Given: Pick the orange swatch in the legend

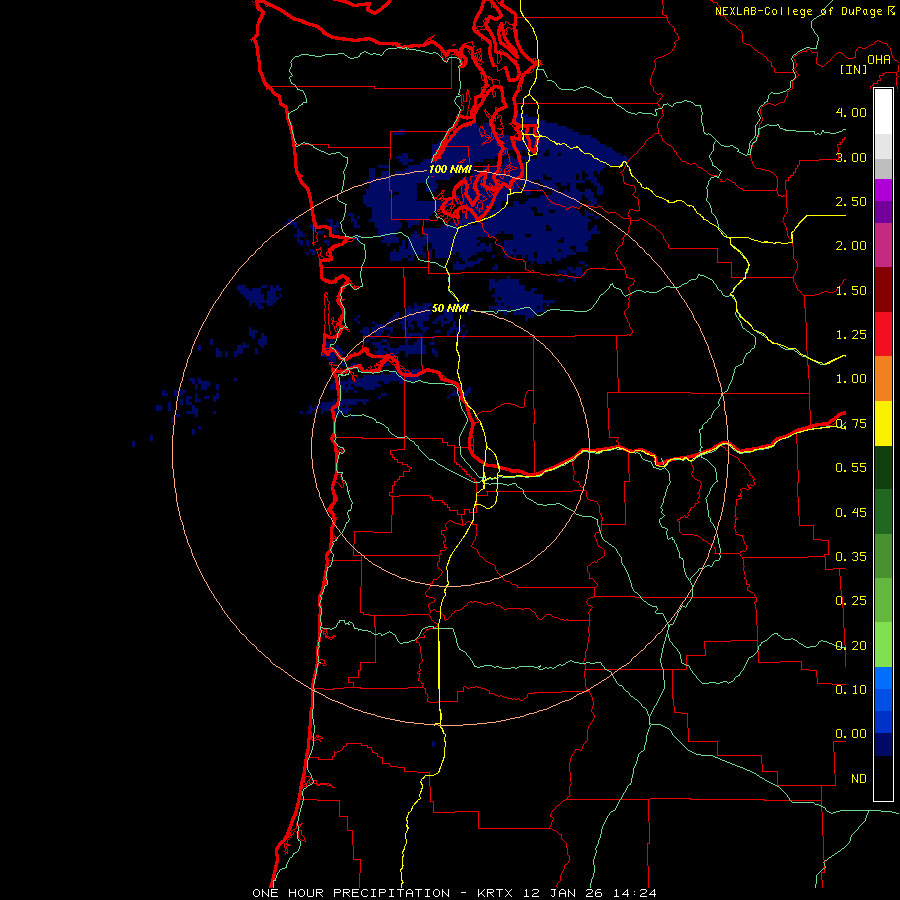Looking at the screenshot, I should (x=883, y=379).
